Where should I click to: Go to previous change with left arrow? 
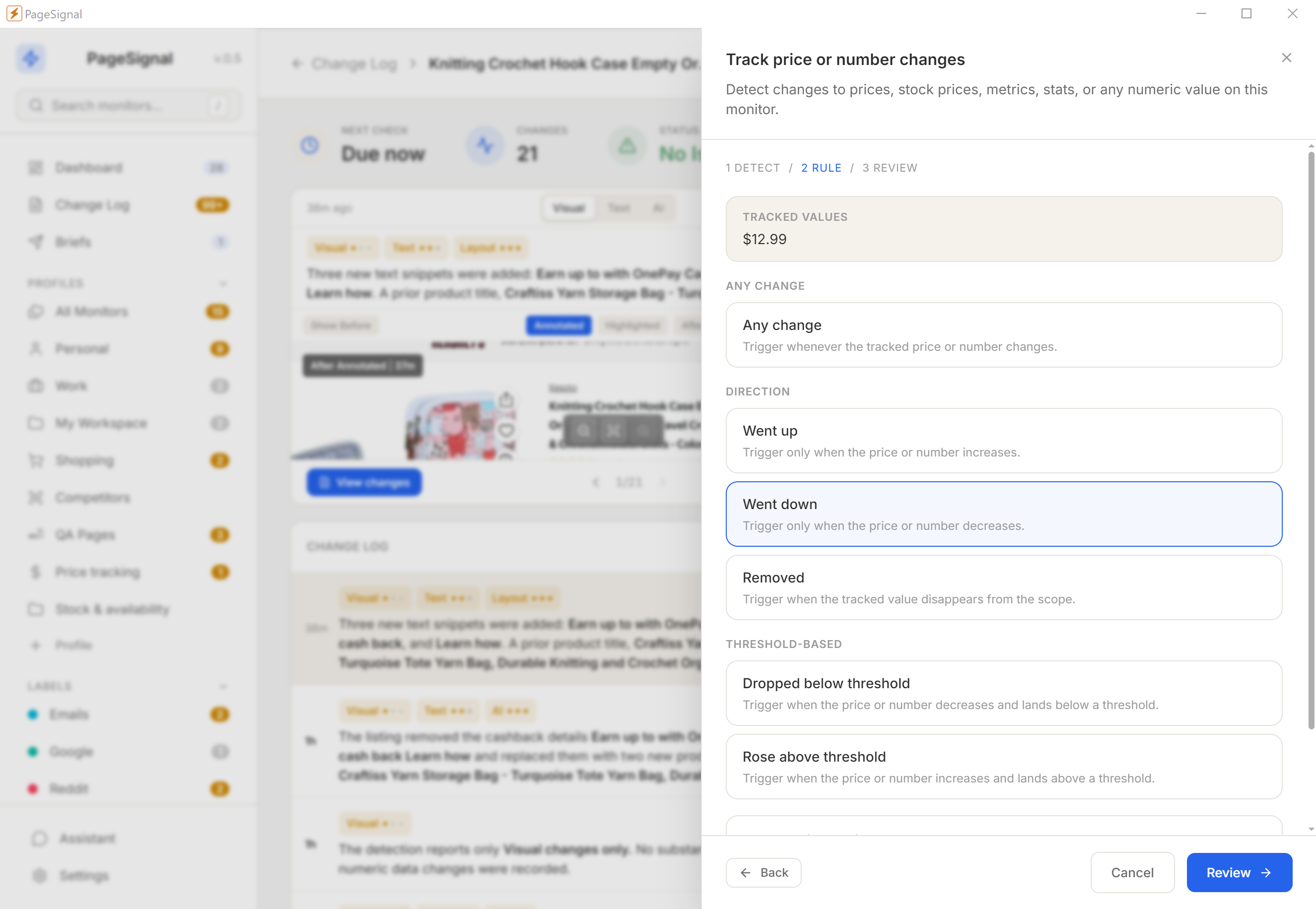coord(595,482)
